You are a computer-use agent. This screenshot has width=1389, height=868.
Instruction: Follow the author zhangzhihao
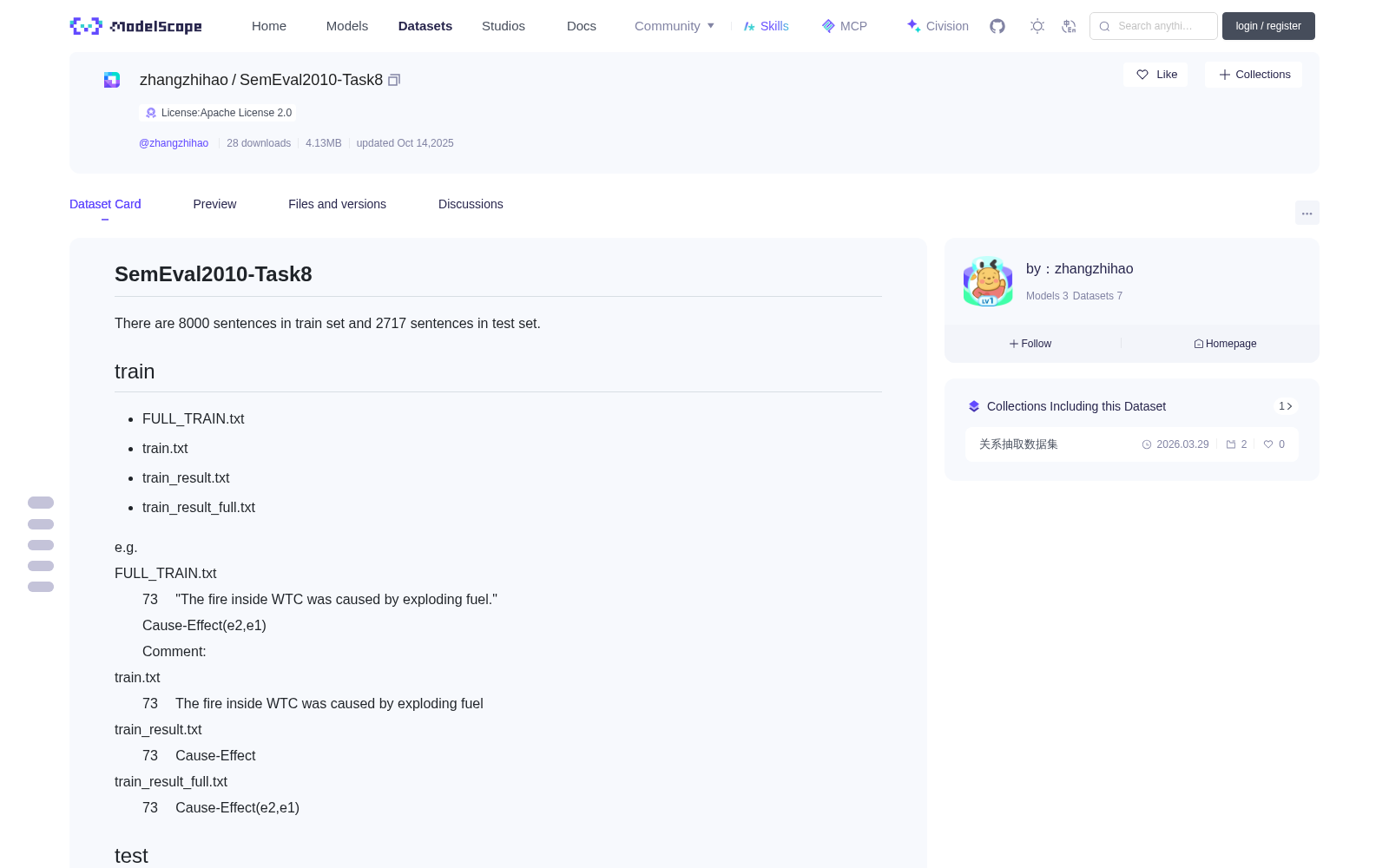pyautogui.click(x=1030, y=344)
